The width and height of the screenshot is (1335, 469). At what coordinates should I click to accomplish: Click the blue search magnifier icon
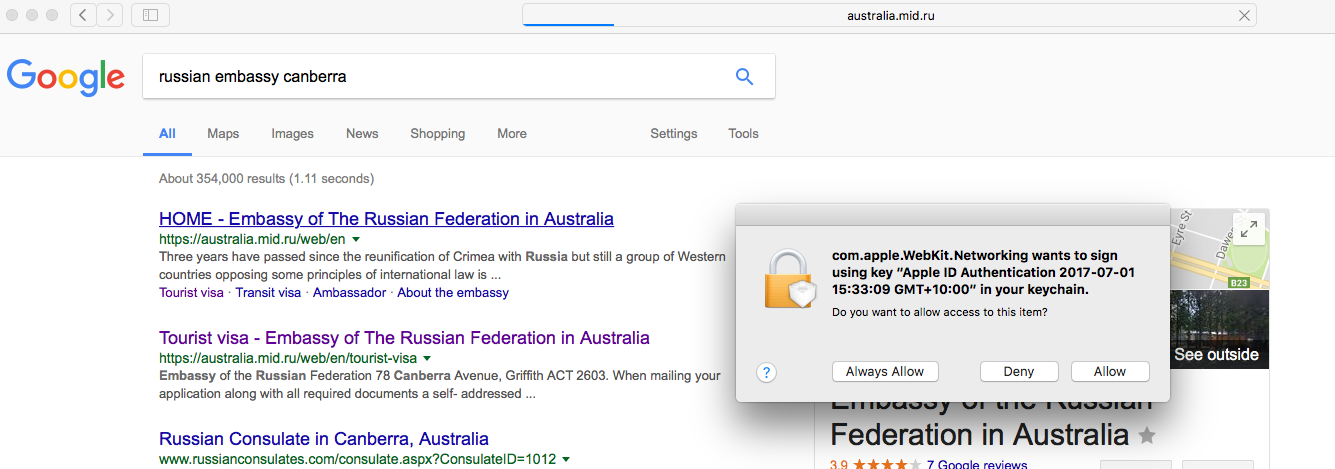[744, 76]
